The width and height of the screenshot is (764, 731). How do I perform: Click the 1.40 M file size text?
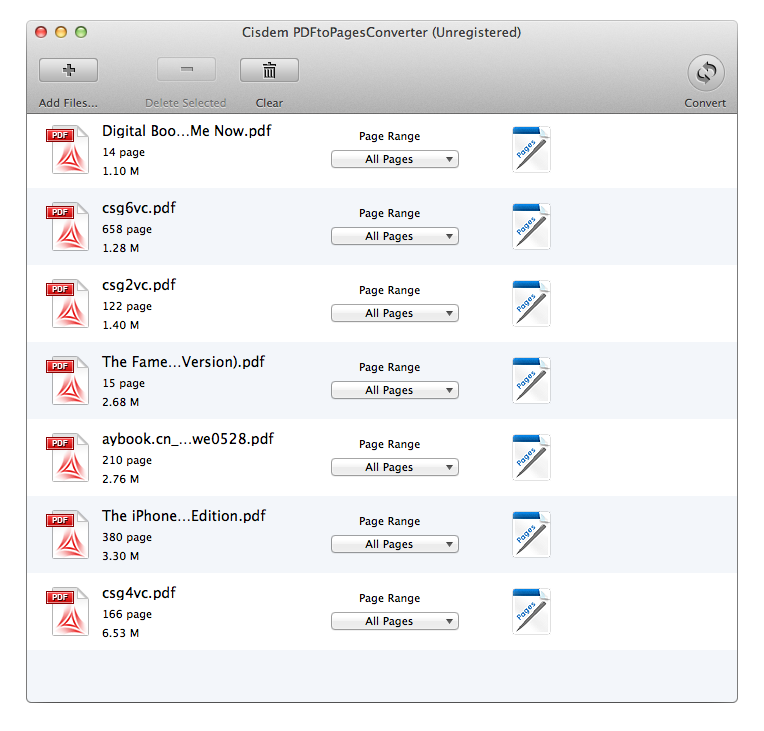point(120,325)
